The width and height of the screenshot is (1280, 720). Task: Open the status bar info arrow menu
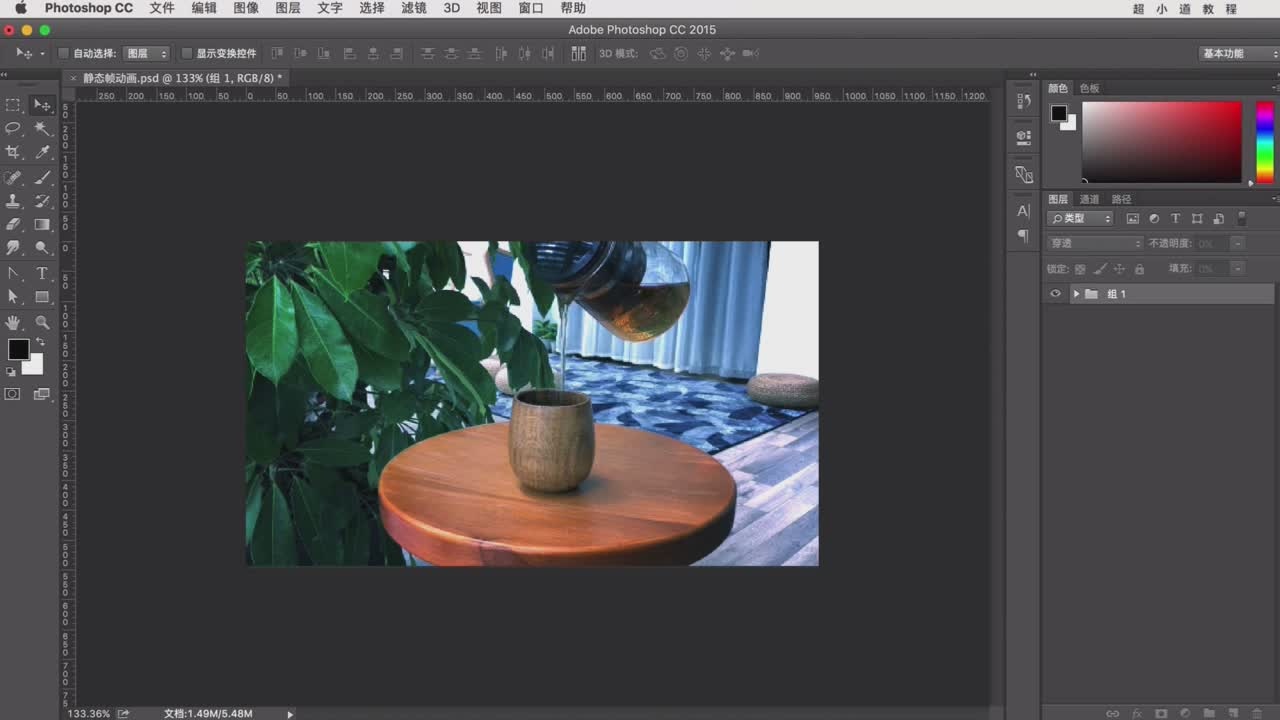tap(290, 714)
